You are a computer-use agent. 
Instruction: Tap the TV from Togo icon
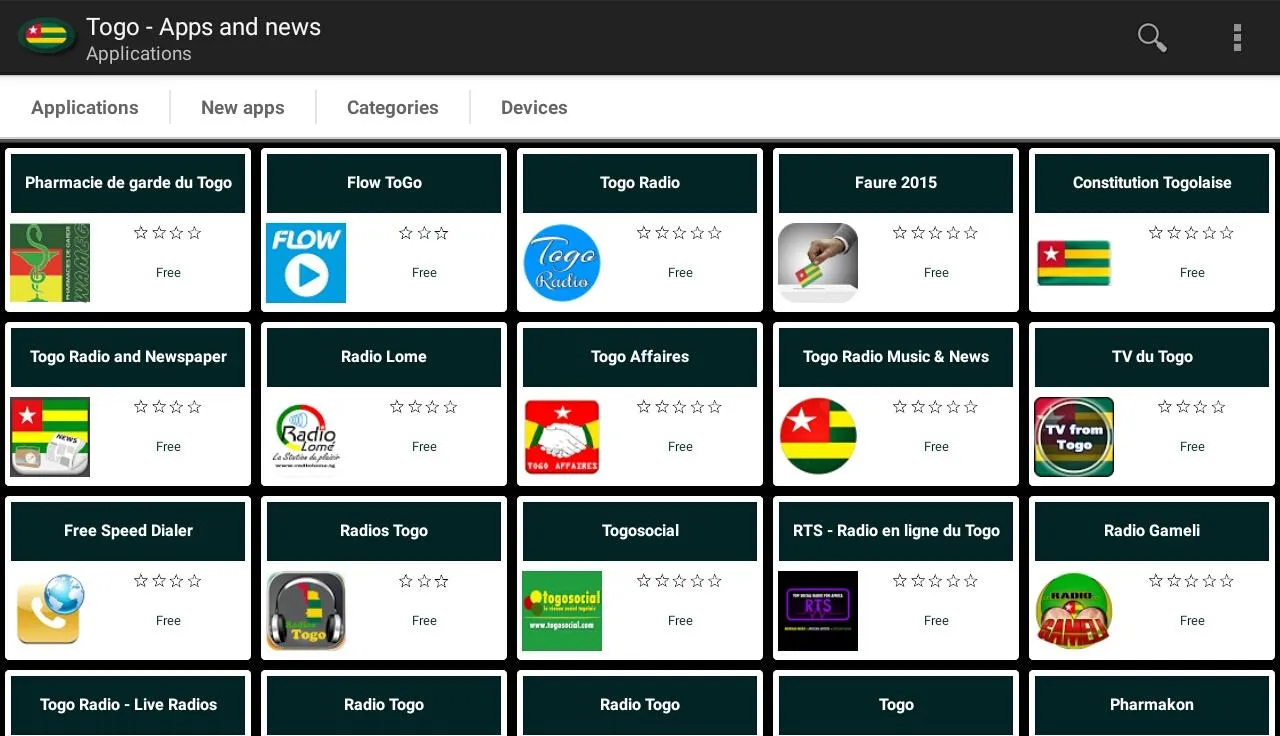[x=1074, y=437]
